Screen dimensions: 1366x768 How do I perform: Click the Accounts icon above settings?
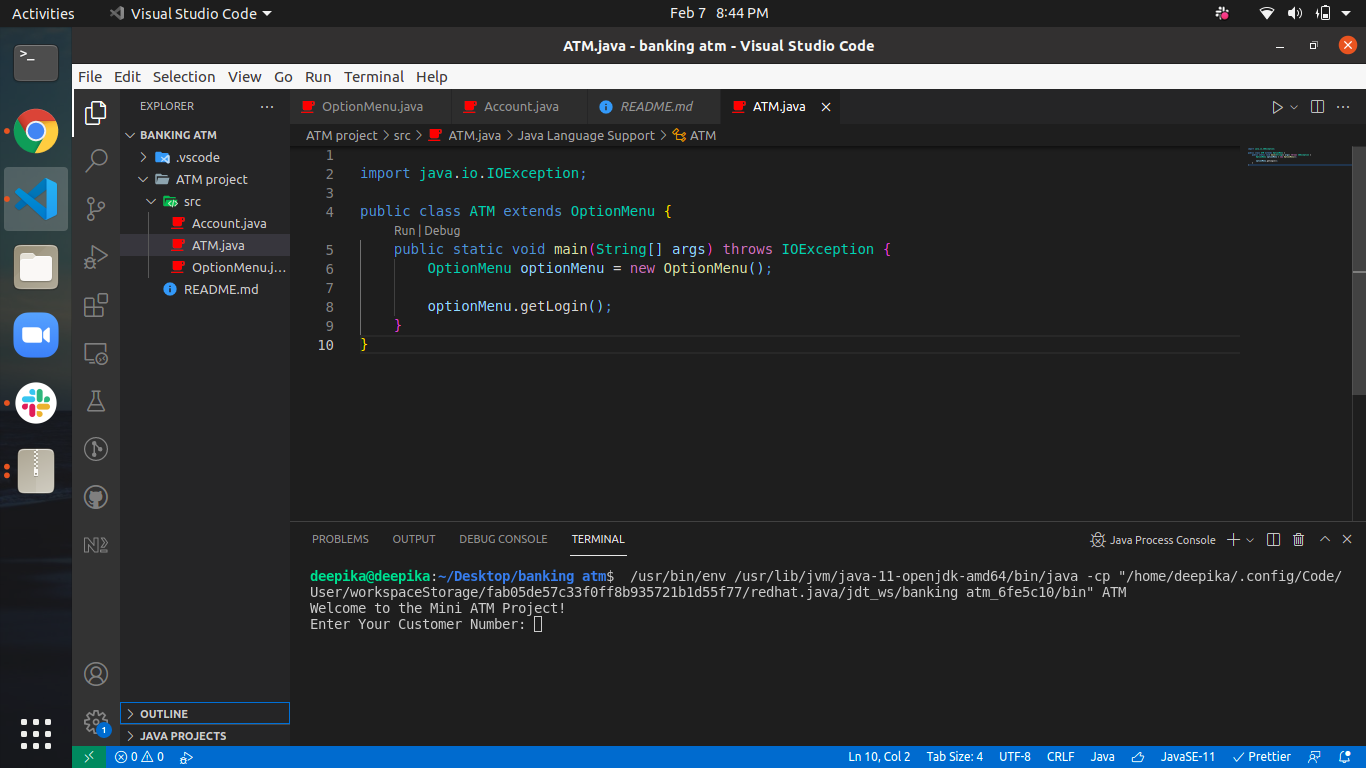(x=96, y=674)
